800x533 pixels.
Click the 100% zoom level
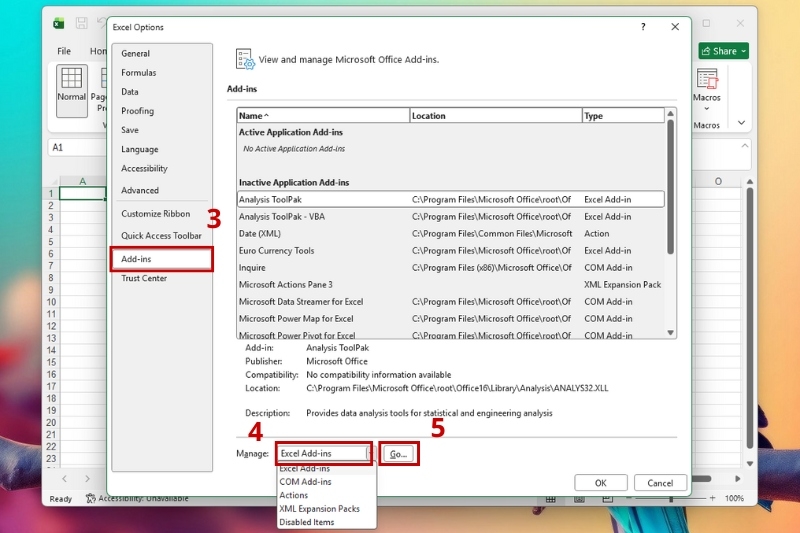[x=734, y=498]
